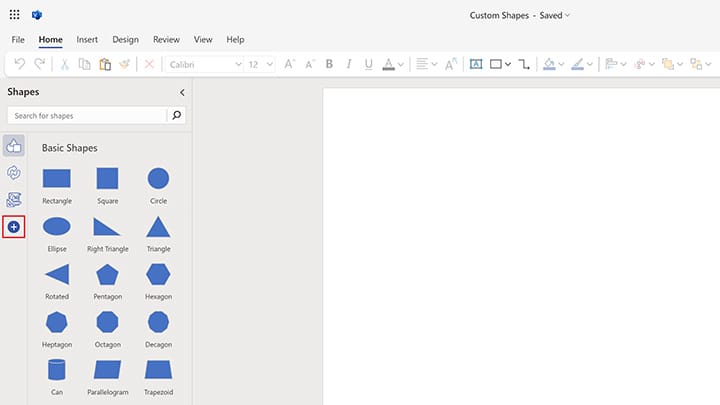Open the Insert tab
Screen dimensions: 720x405
[87, 39]
